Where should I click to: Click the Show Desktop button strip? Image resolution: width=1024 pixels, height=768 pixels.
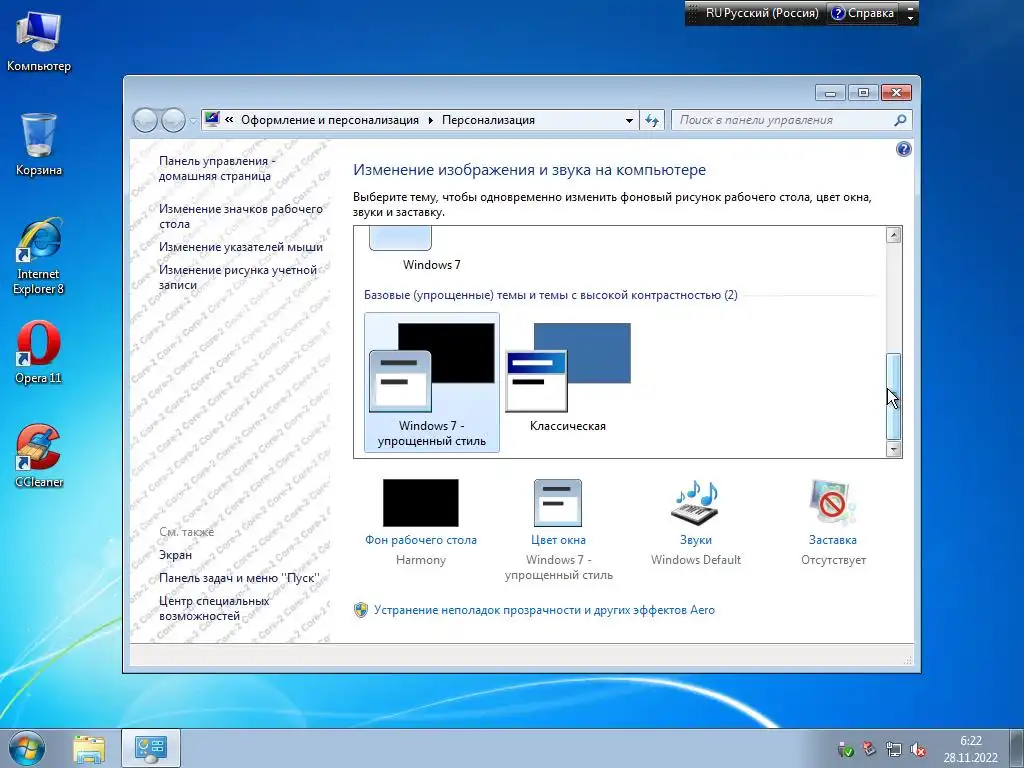(1017, 748)
